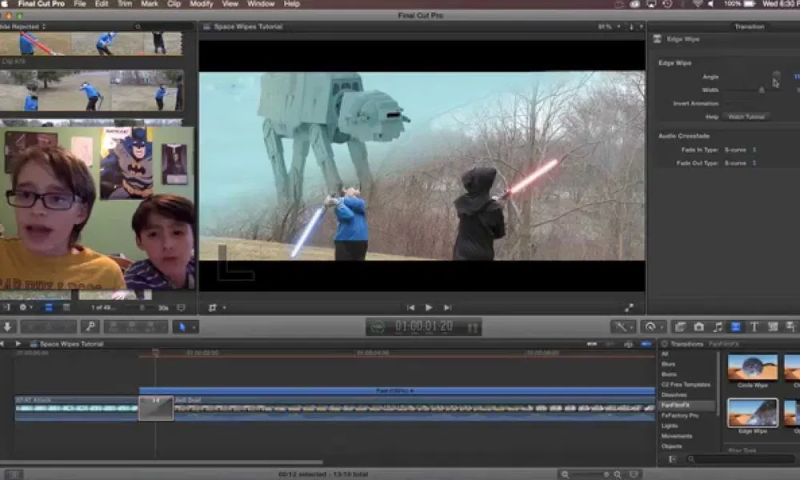Open the Modify menu
The width and height of the screenshot is (800, 480).
click(x=201, y=4)
